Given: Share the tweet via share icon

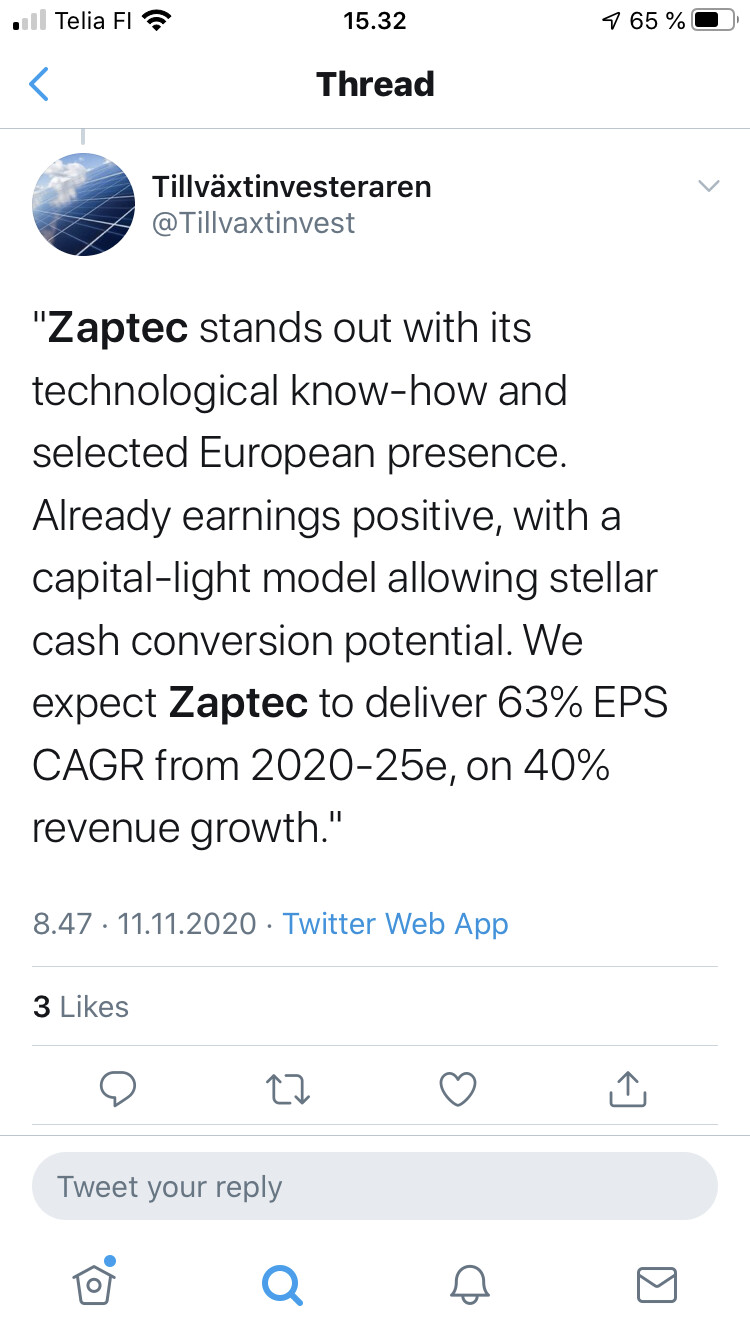Looking at the screenshot, I should (x=627, y=1089).
